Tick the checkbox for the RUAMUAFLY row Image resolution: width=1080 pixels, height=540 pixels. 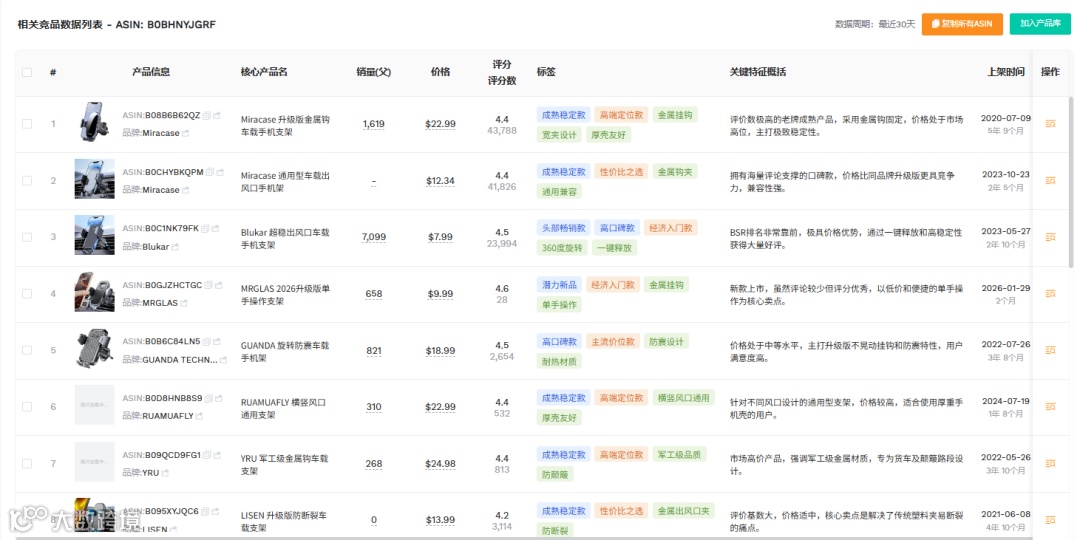pos(27,406)
